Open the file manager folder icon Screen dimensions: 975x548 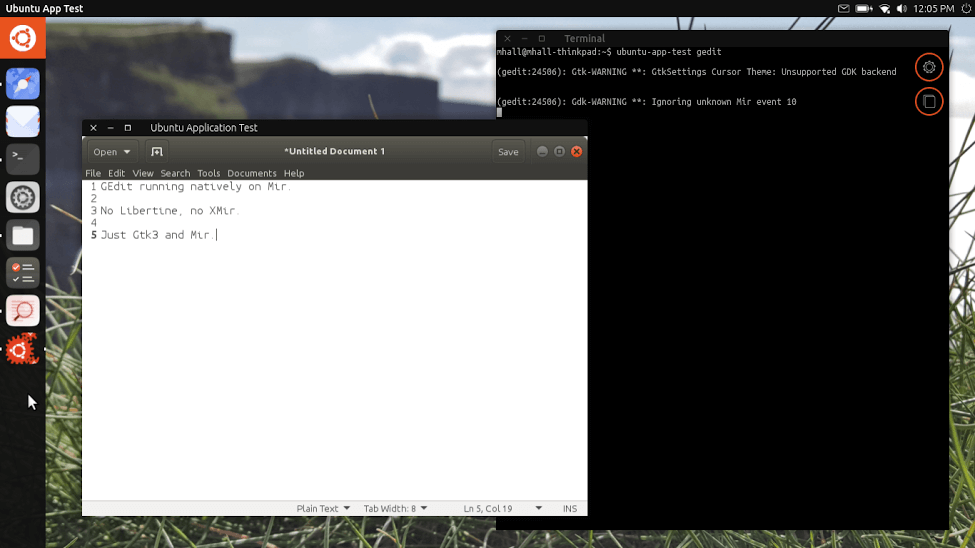tap(22, 235)
